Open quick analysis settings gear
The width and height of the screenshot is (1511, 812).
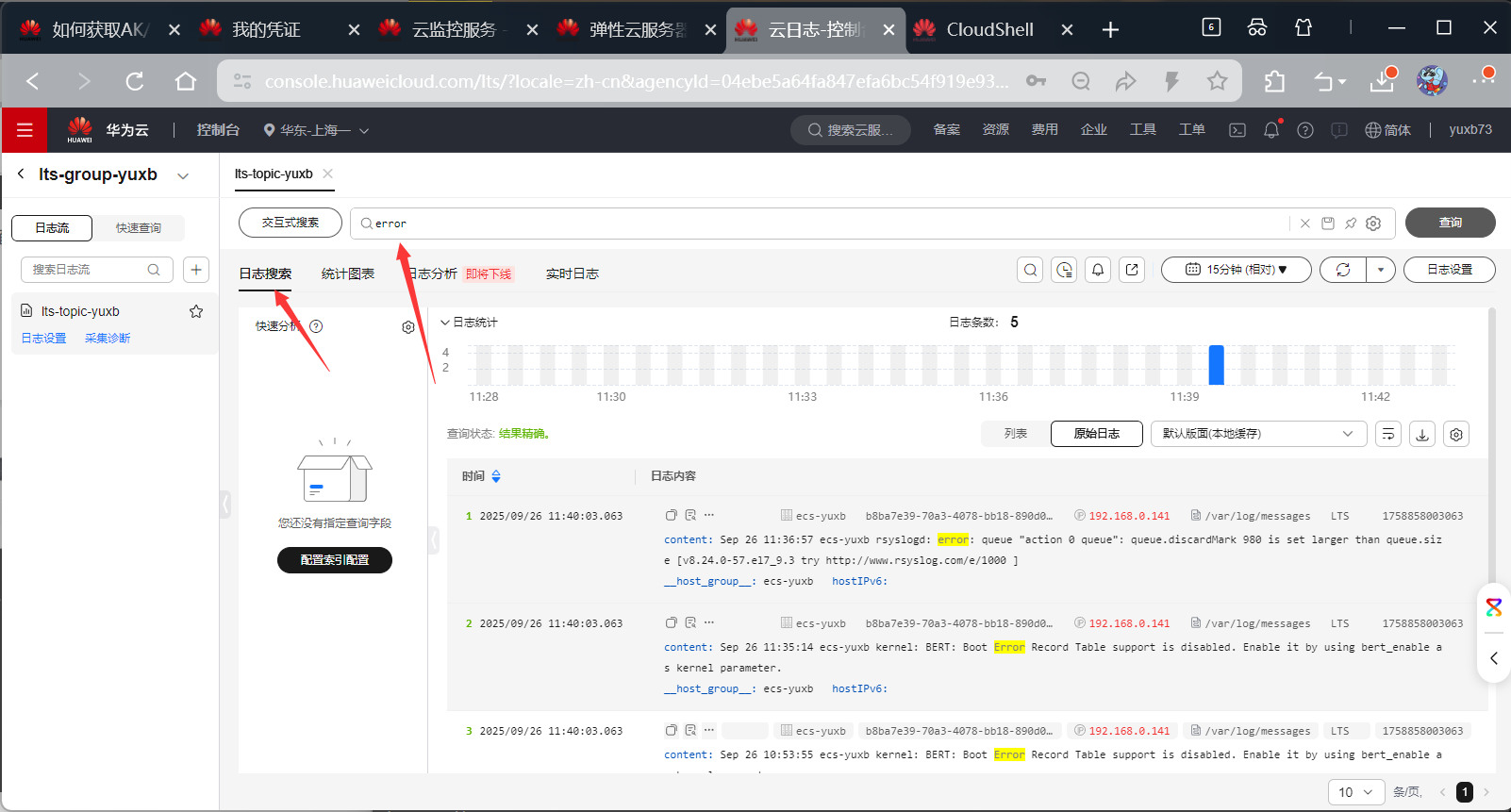tap(408, 327)
